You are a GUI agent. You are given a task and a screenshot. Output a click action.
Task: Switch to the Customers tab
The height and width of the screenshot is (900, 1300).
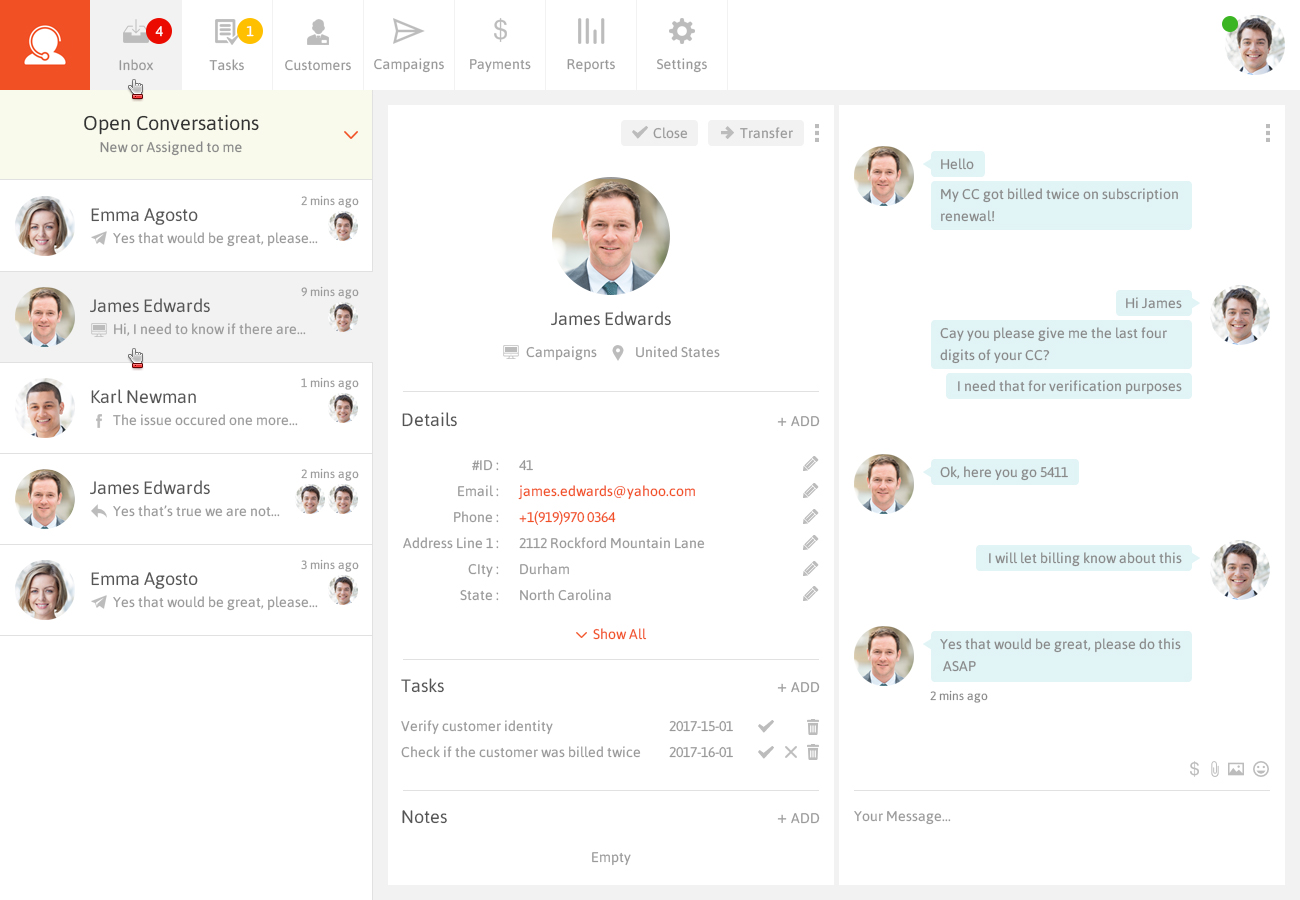coord(318,45)
